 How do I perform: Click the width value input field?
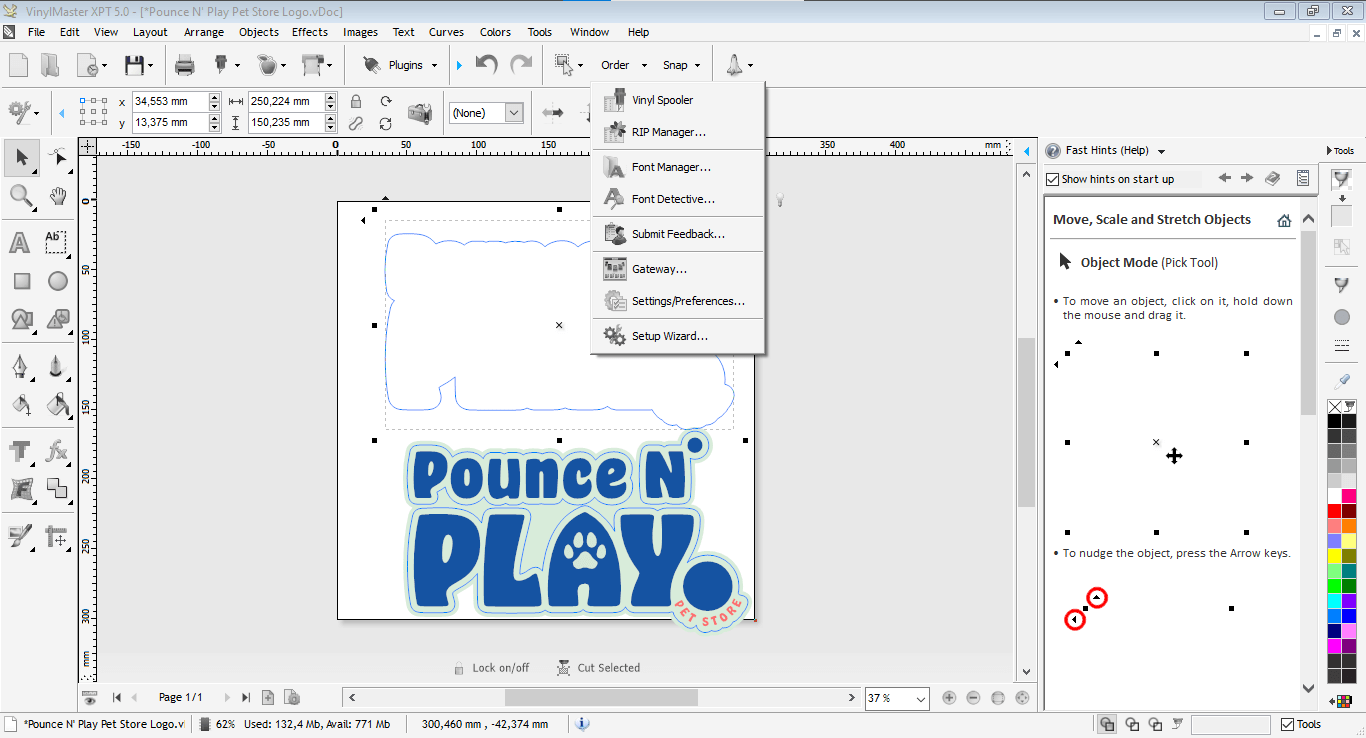tap(285, 101)
